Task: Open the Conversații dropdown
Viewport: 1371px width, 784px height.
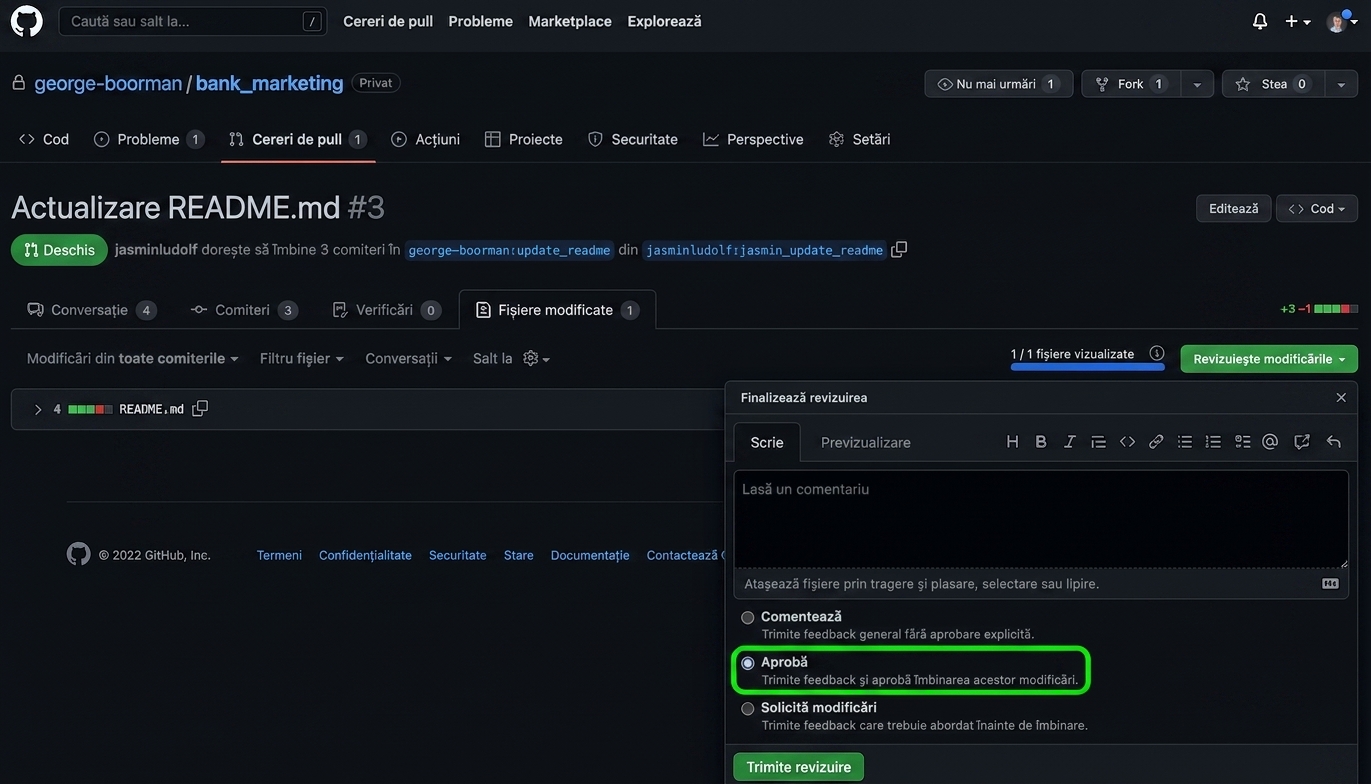Action: [x=409, y=358]
